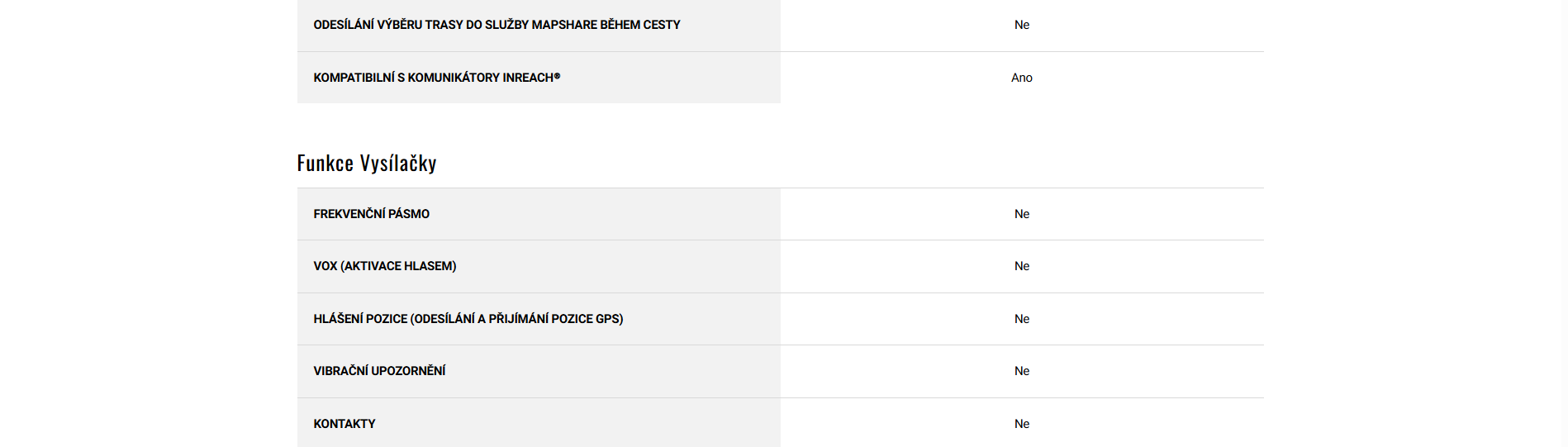
Task: Click the registered trademark symbol after INREACH
Action: coord(557,76)
